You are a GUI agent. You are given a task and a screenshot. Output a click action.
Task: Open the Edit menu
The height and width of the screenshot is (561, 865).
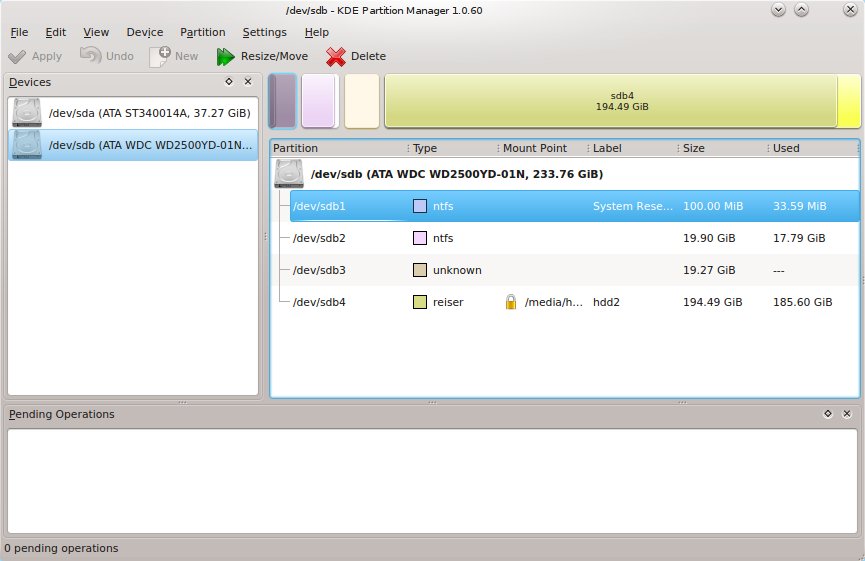(x=56, y=32)
